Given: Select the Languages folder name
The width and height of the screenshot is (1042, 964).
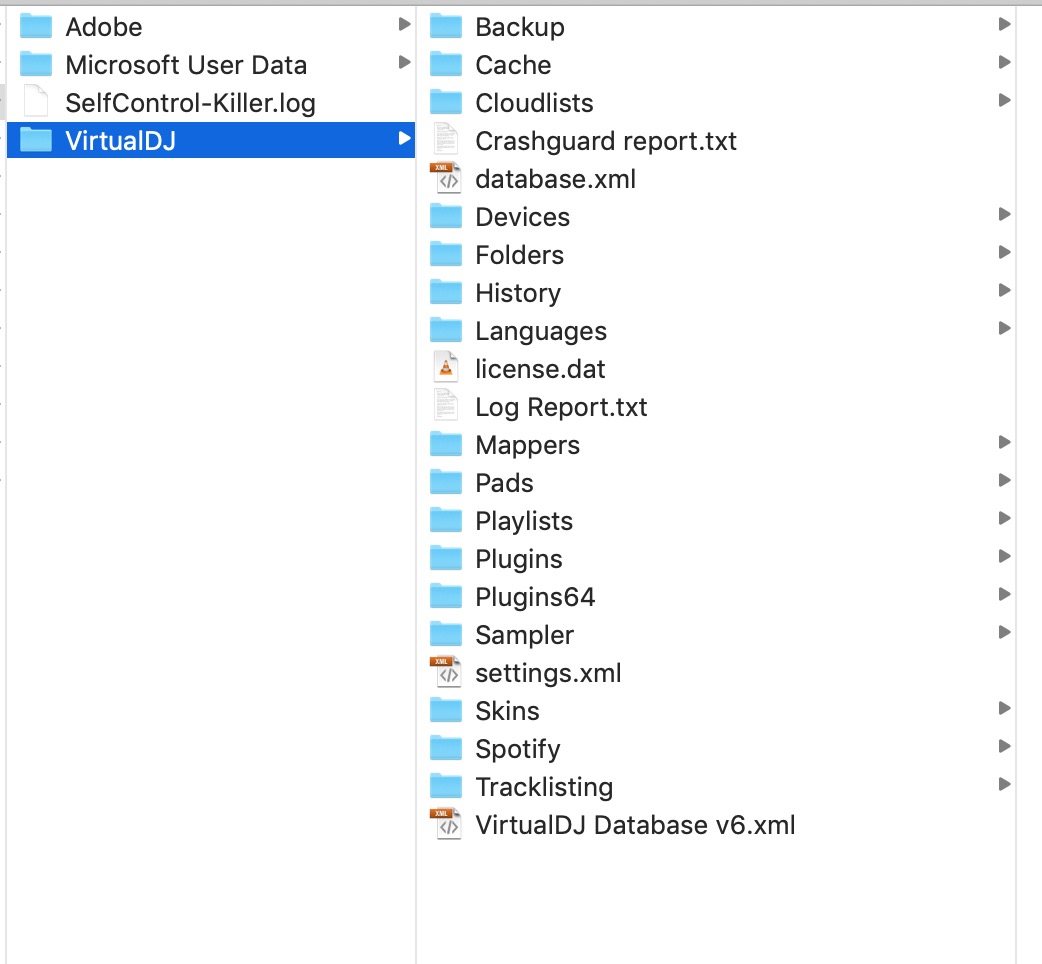Looking at the screenshot, I should pyautogui.click(x=541, y=332).
